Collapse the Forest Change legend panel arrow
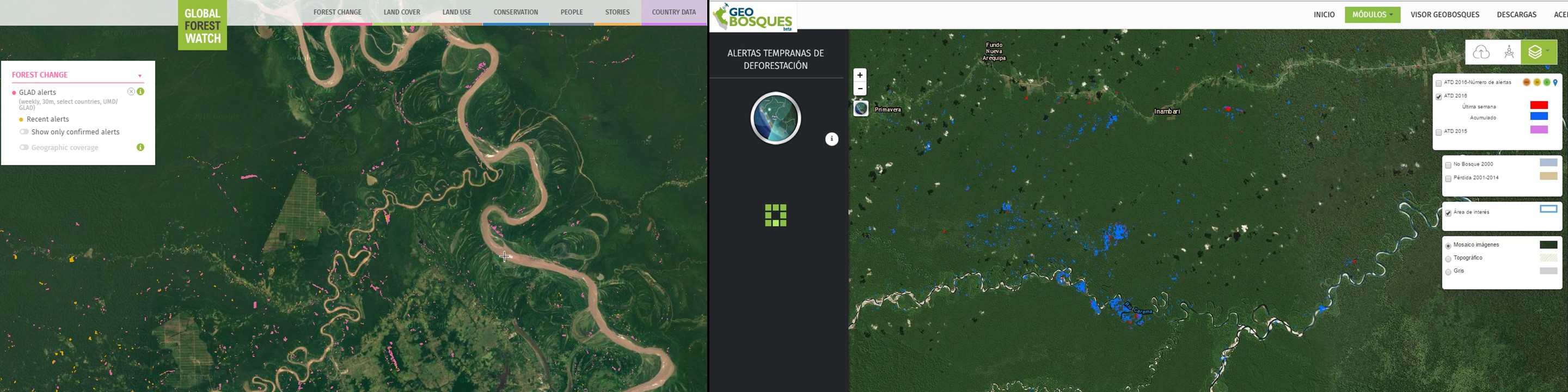The height and width of the screenshot is (392, 1568). pos(140,76)
